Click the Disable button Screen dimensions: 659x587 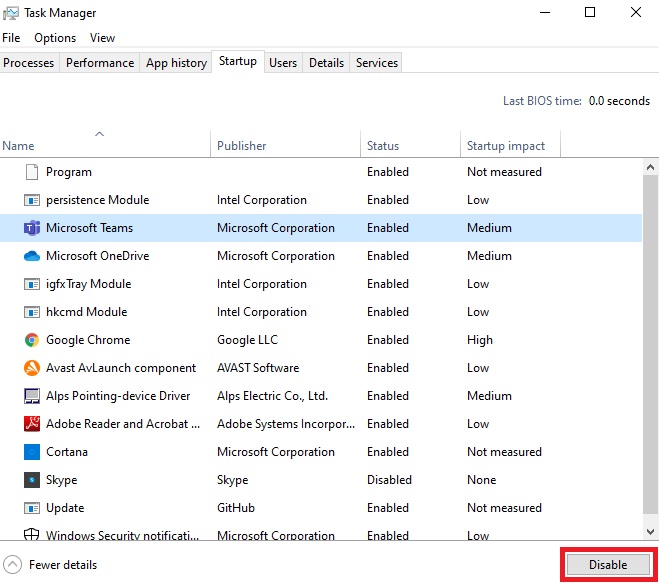click(x=608, y=565)
